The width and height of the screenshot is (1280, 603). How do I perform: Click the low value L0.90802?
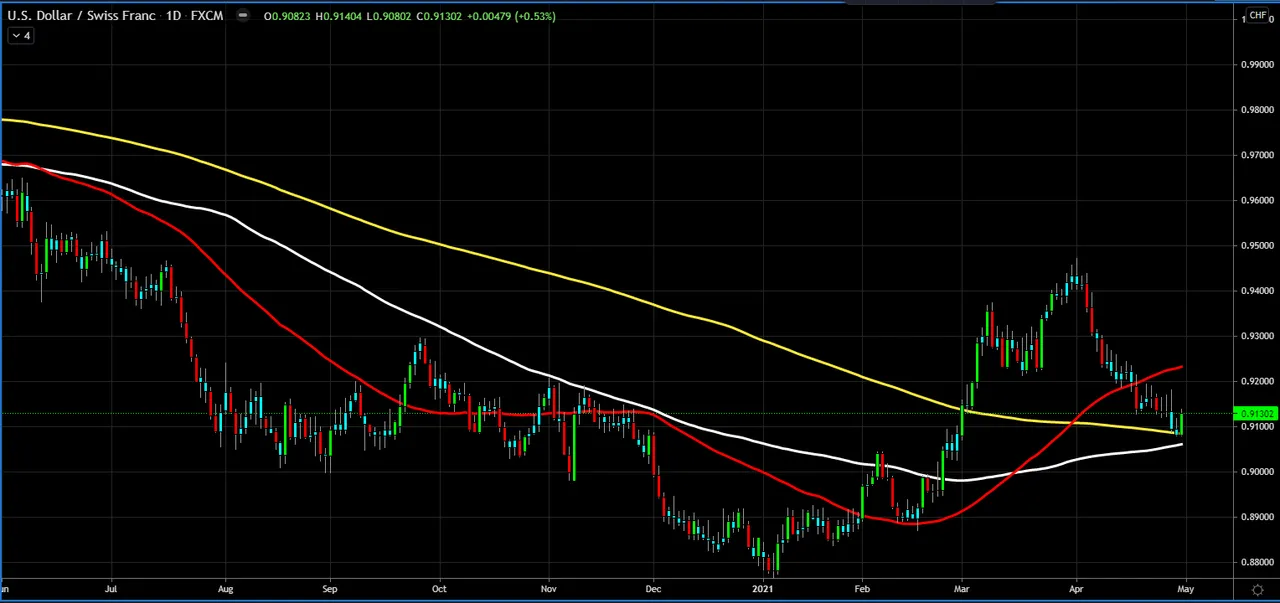(388, 16)
